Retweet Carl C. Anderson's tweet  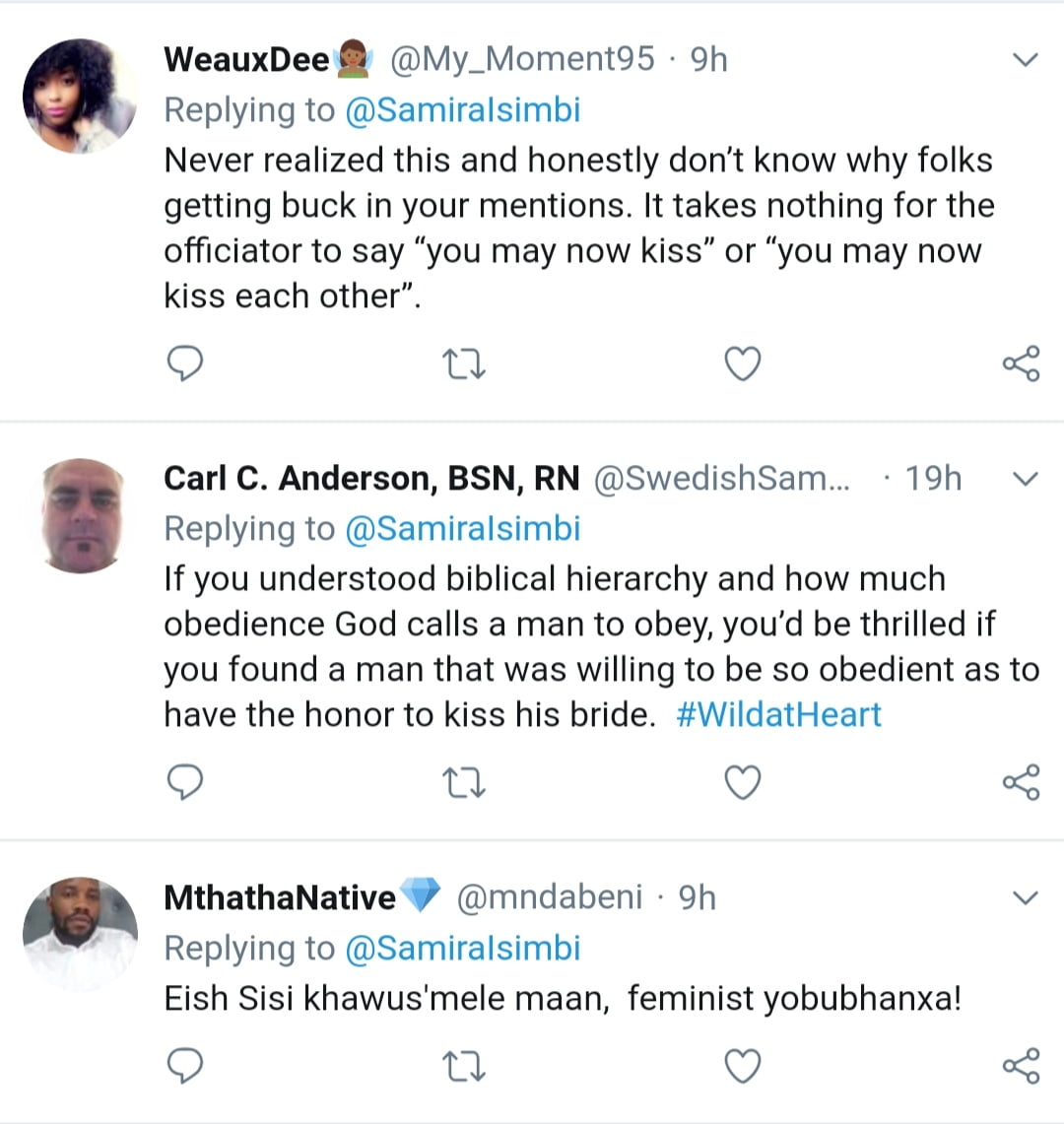click(464, 783)
